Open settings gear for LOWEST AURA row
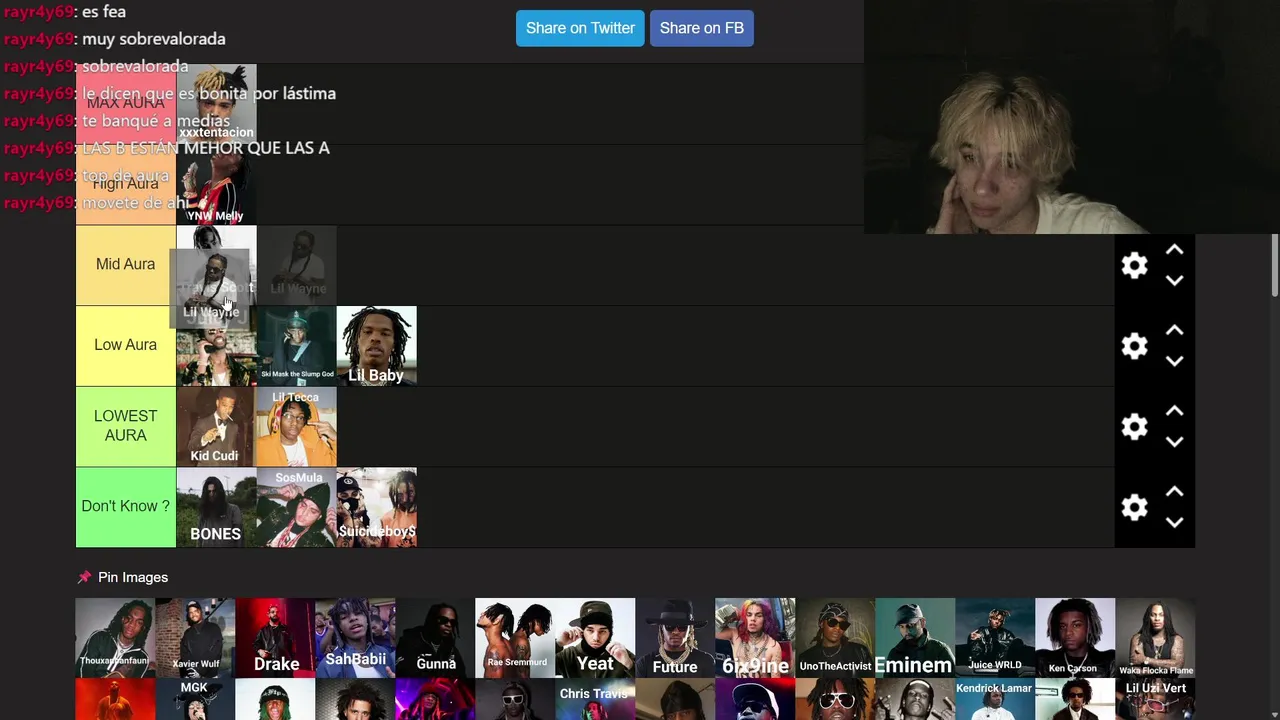1280x720 pixels. [1134, 427]
